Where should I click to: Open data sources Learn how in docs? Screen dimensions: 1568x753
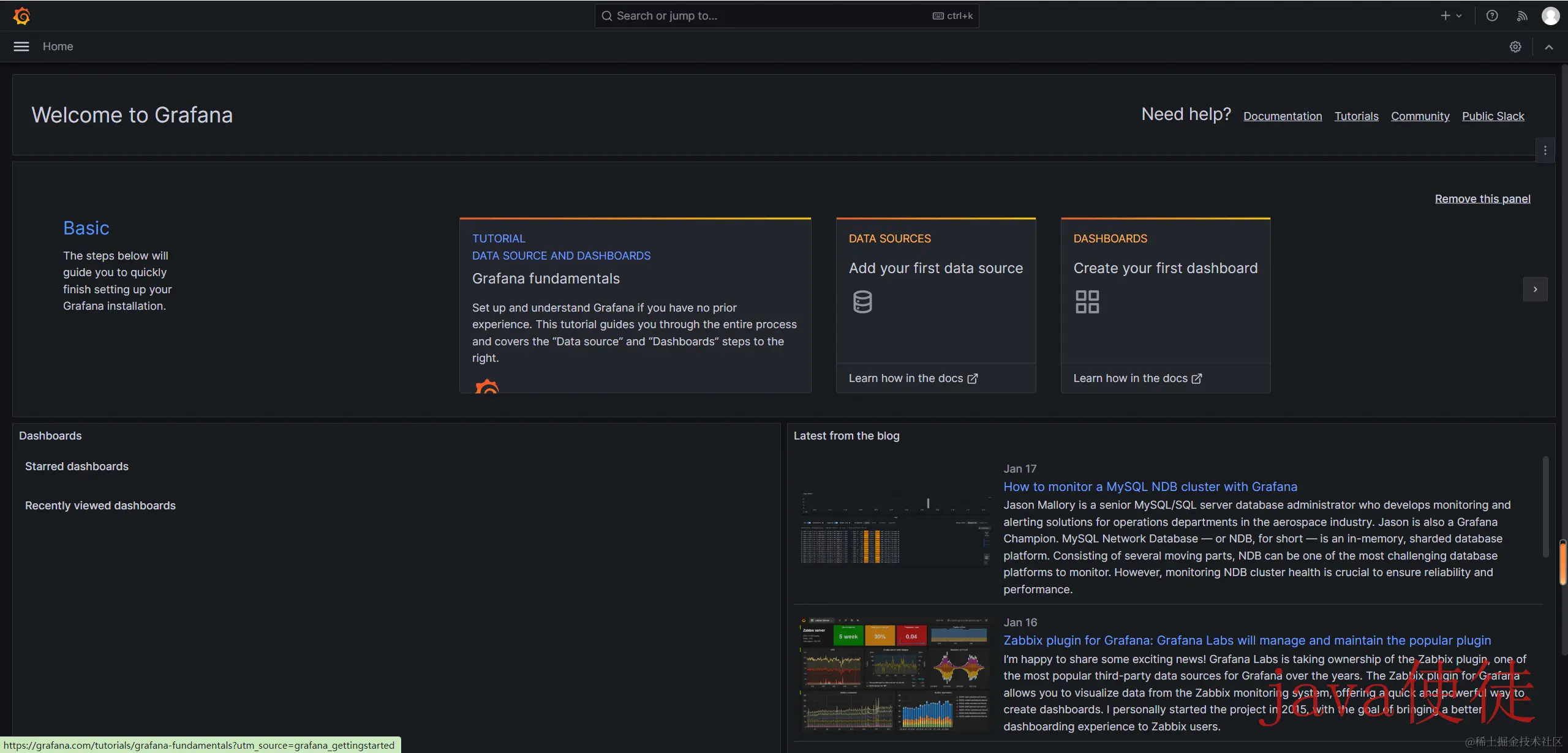click(913, 378)
